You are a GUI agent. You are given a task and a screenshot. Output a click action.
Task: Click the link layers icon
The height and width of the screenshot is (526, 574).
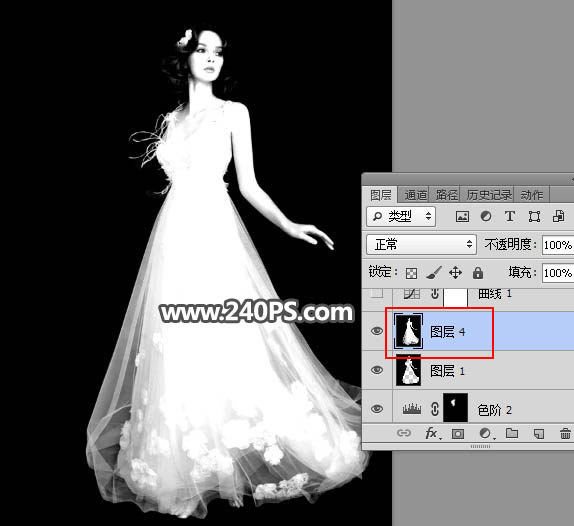point(404,433)
